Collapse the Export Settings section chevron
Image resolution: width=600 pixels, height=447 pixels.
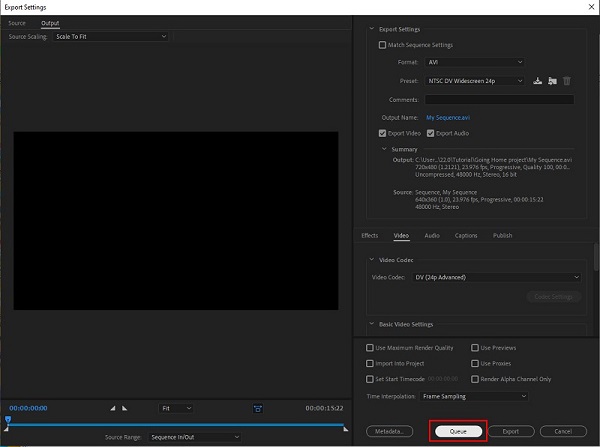[372, 29]
